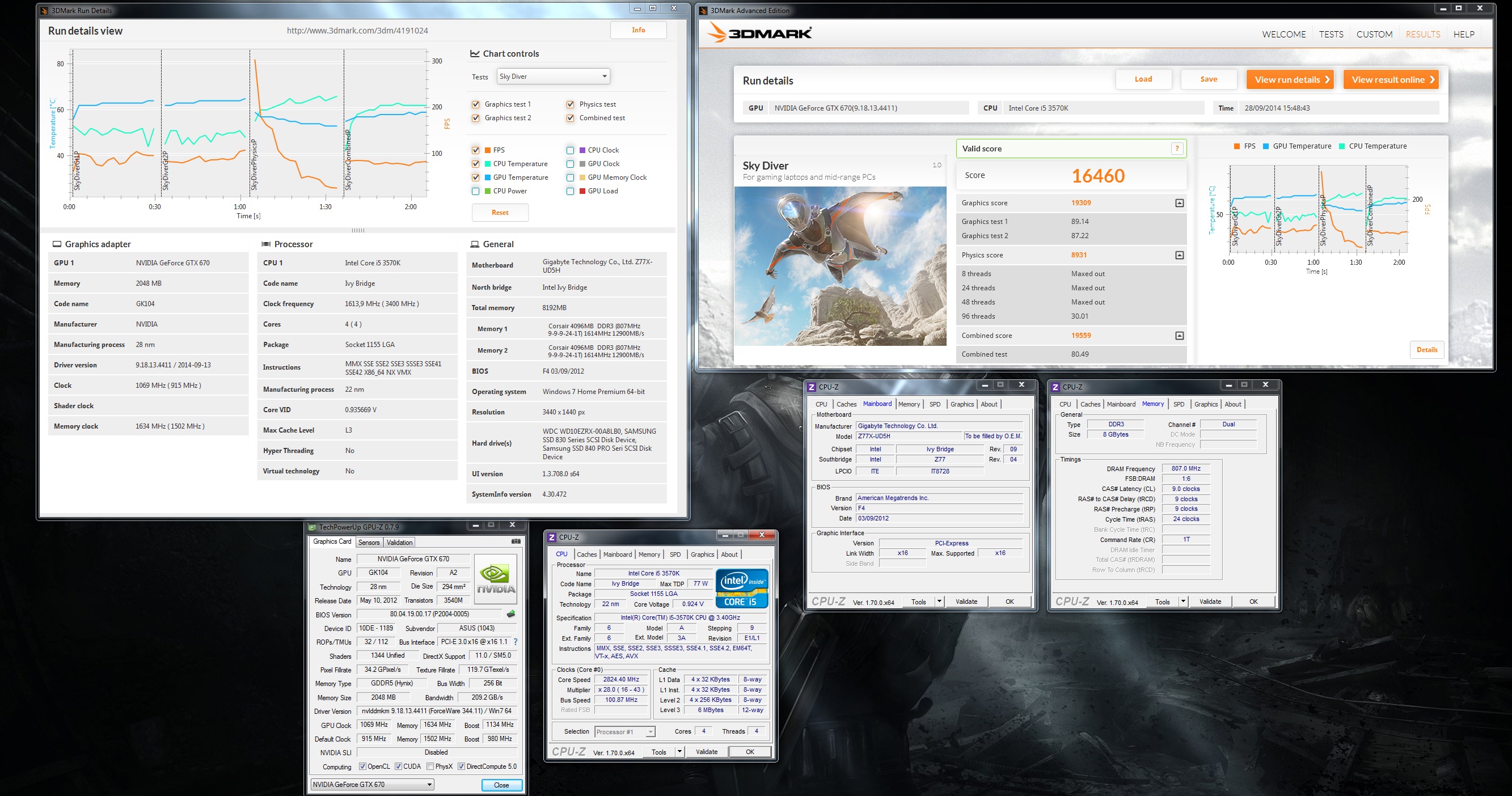Uncheck the Combined test checkbox
Image resolution: width=1512 pixels, height=796 pixels.
570,118
